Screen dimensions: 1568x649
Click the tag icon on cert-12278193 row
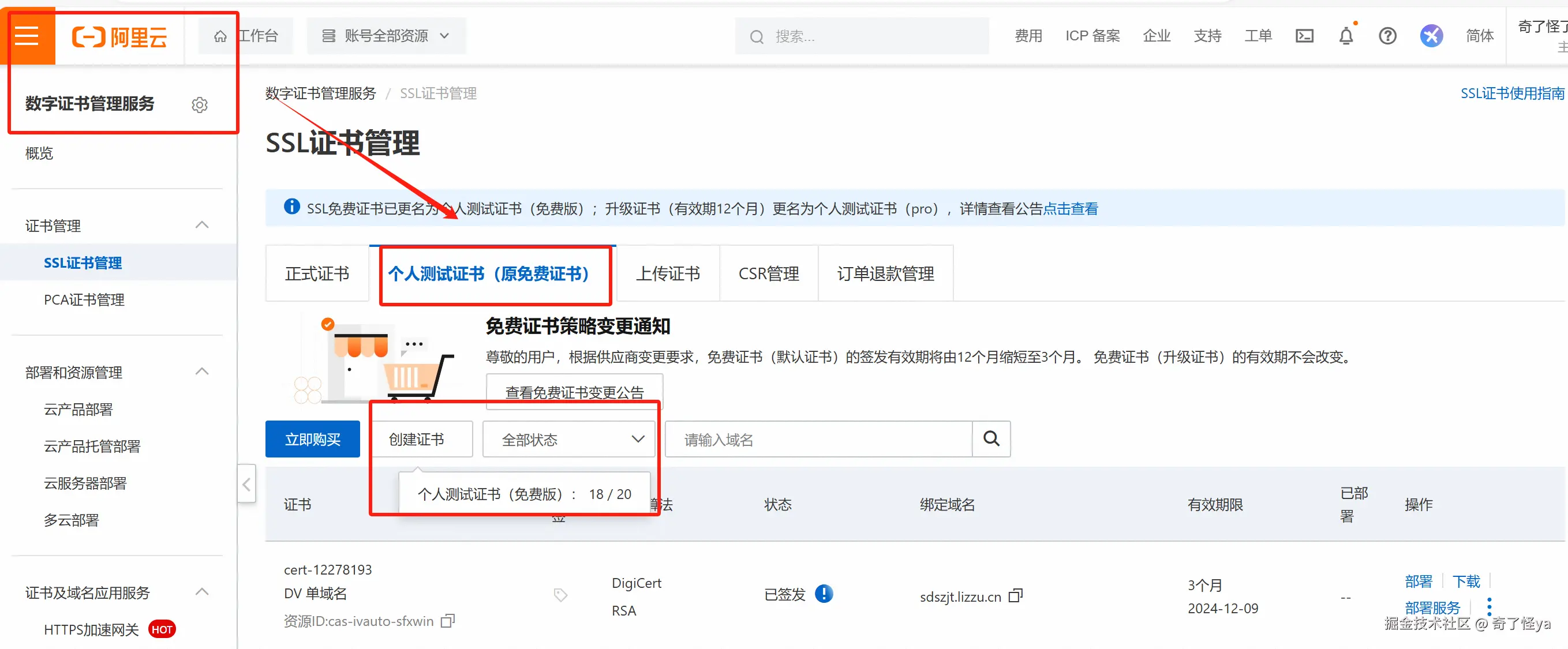pos(560,595)
